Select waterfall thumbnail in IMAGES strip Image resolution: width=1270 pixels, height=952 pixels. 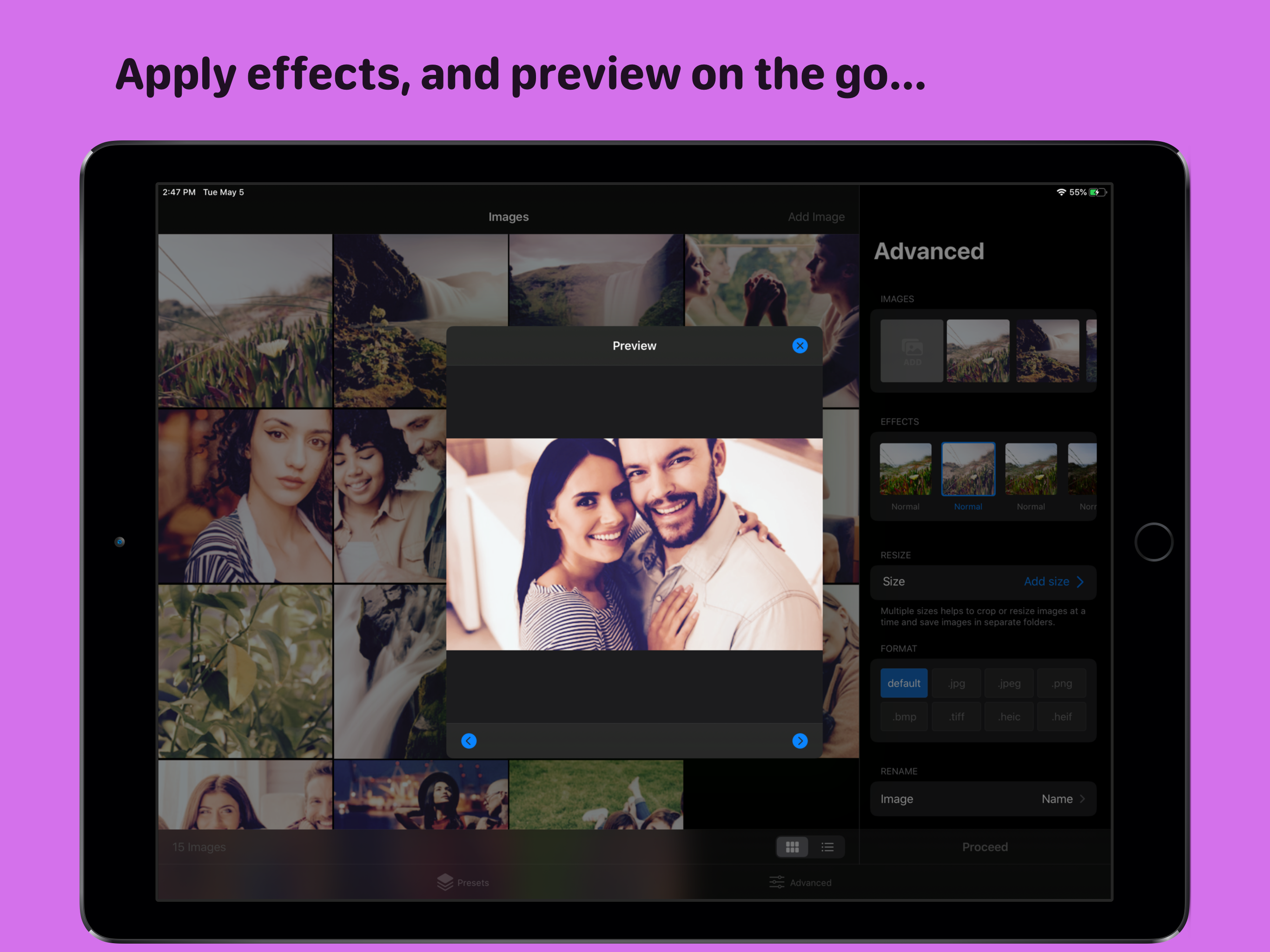pos(1047,351)
